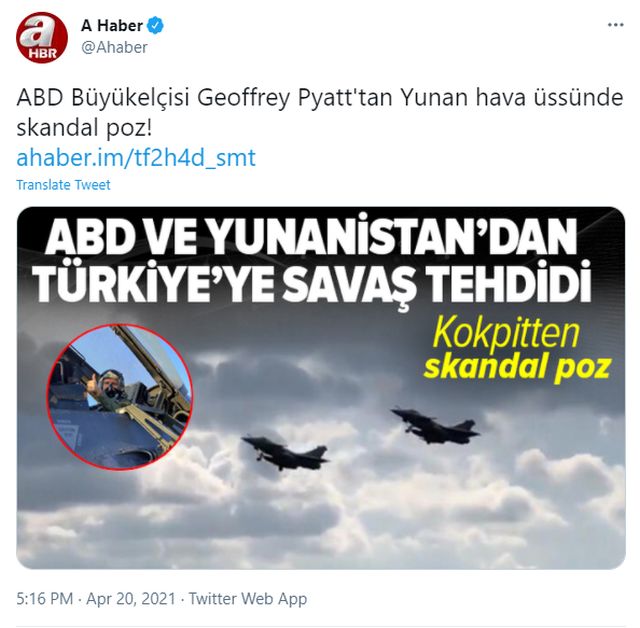Screen dimensions: 640x628
Task: Follow the ahaber.im/tf2h4d_smt link
Action: pyautogui.click(x=136, y=158)
